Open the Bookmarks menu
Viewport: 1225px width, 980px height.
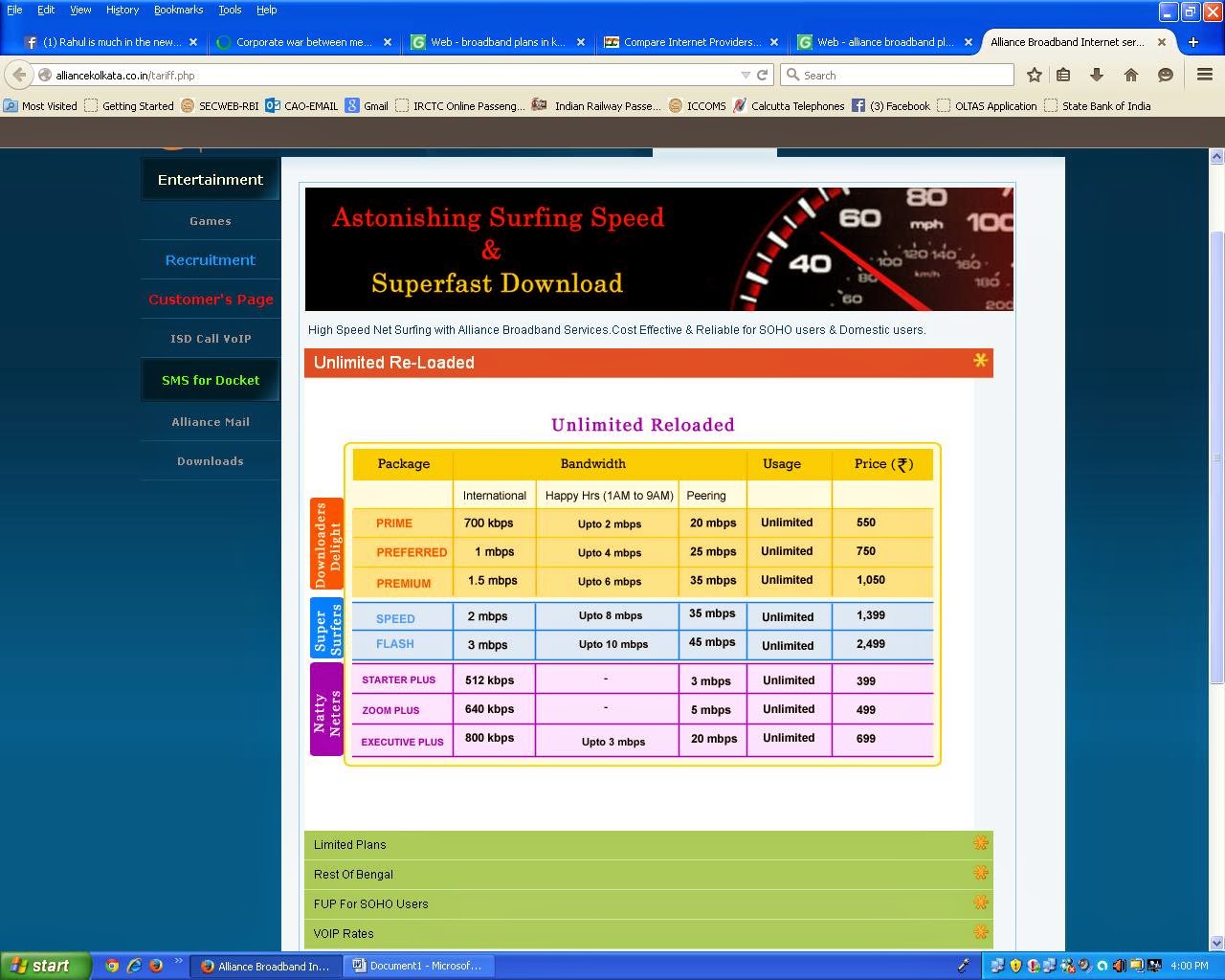[179, 10]
